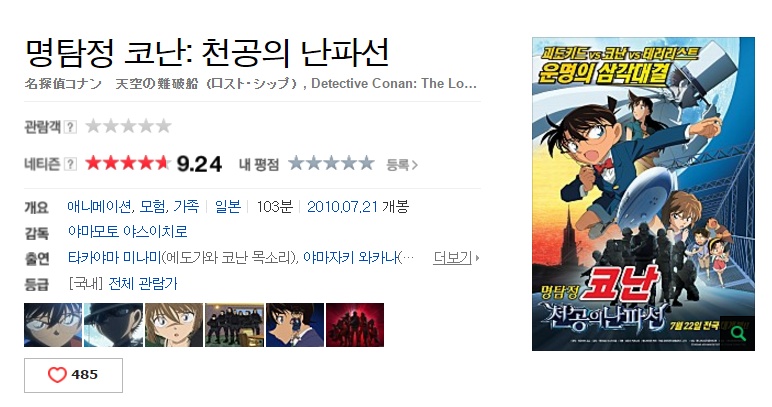Click the question mark icon beside 관람객
This screenshot has width=772, height=407.
coord(70,127)
